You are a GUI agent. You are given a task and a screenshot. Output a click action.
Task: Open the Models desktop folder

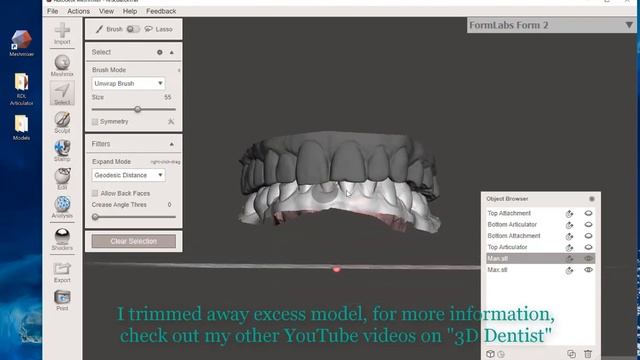21,128
